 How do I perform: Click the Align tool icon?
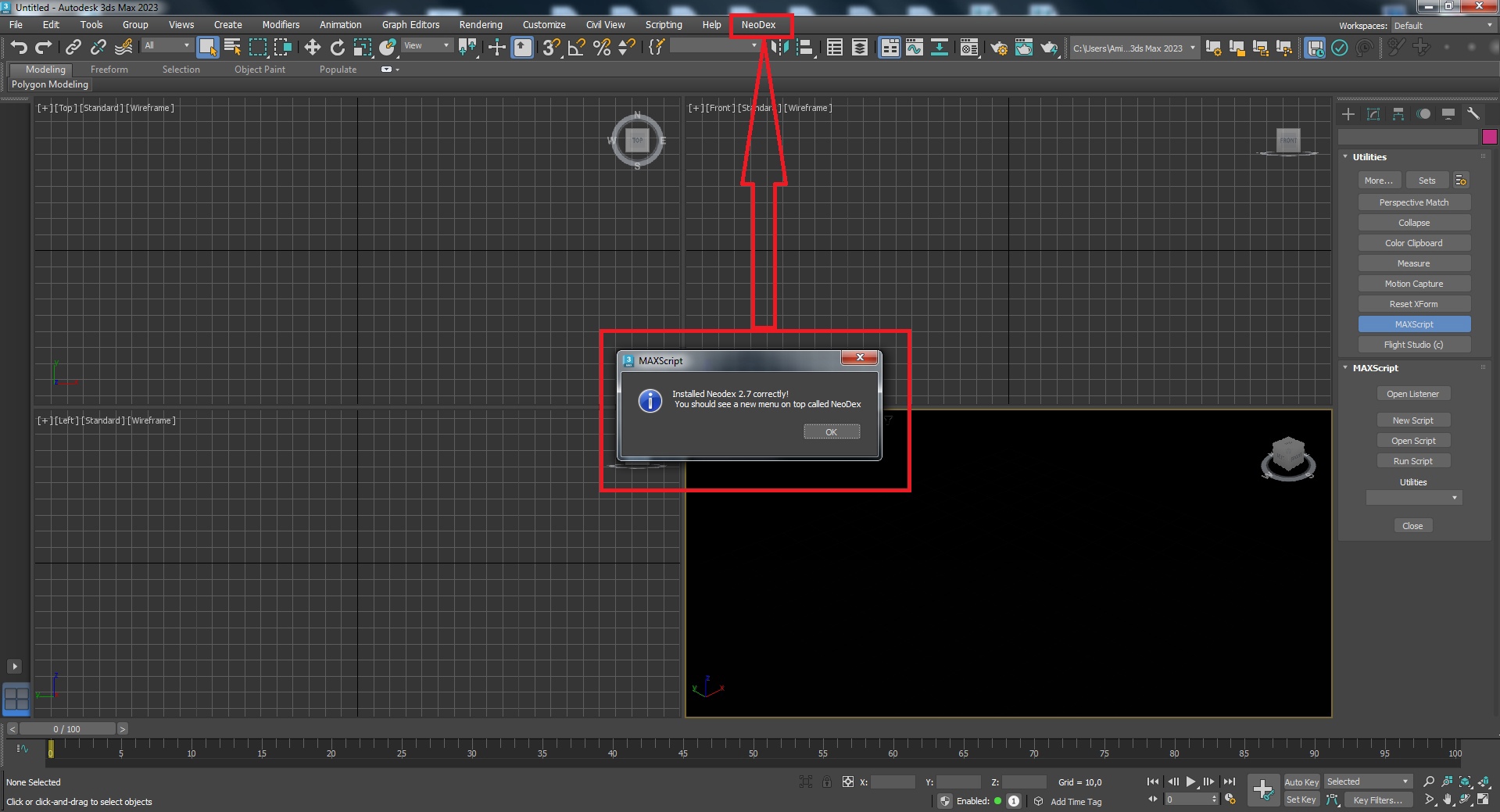(804, 48)
